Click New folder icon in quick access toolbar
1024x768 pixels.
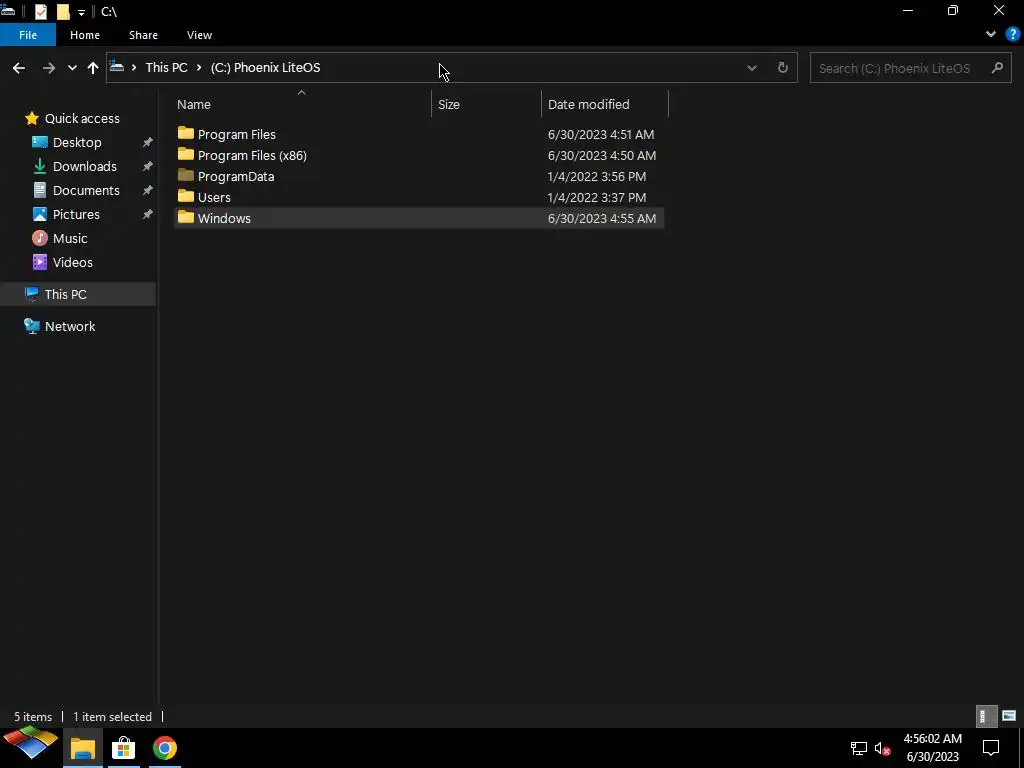63,11
